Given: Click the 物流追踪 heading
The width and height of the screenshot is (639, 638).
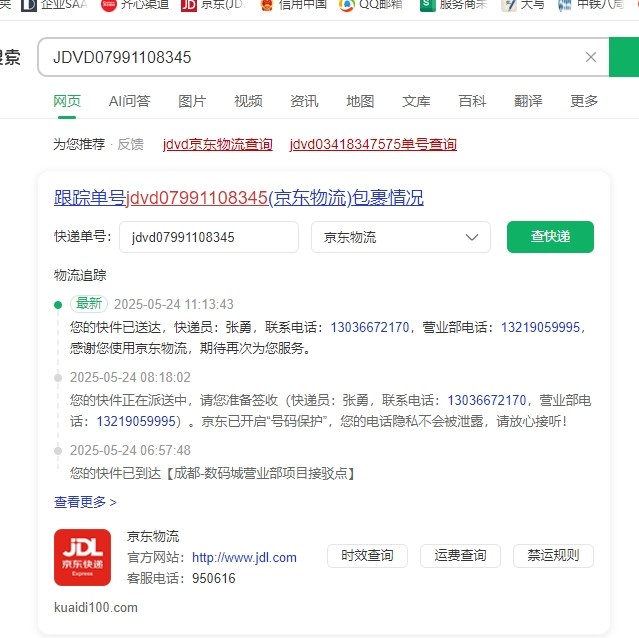Looking at the screenshot, I should point(80,275).
